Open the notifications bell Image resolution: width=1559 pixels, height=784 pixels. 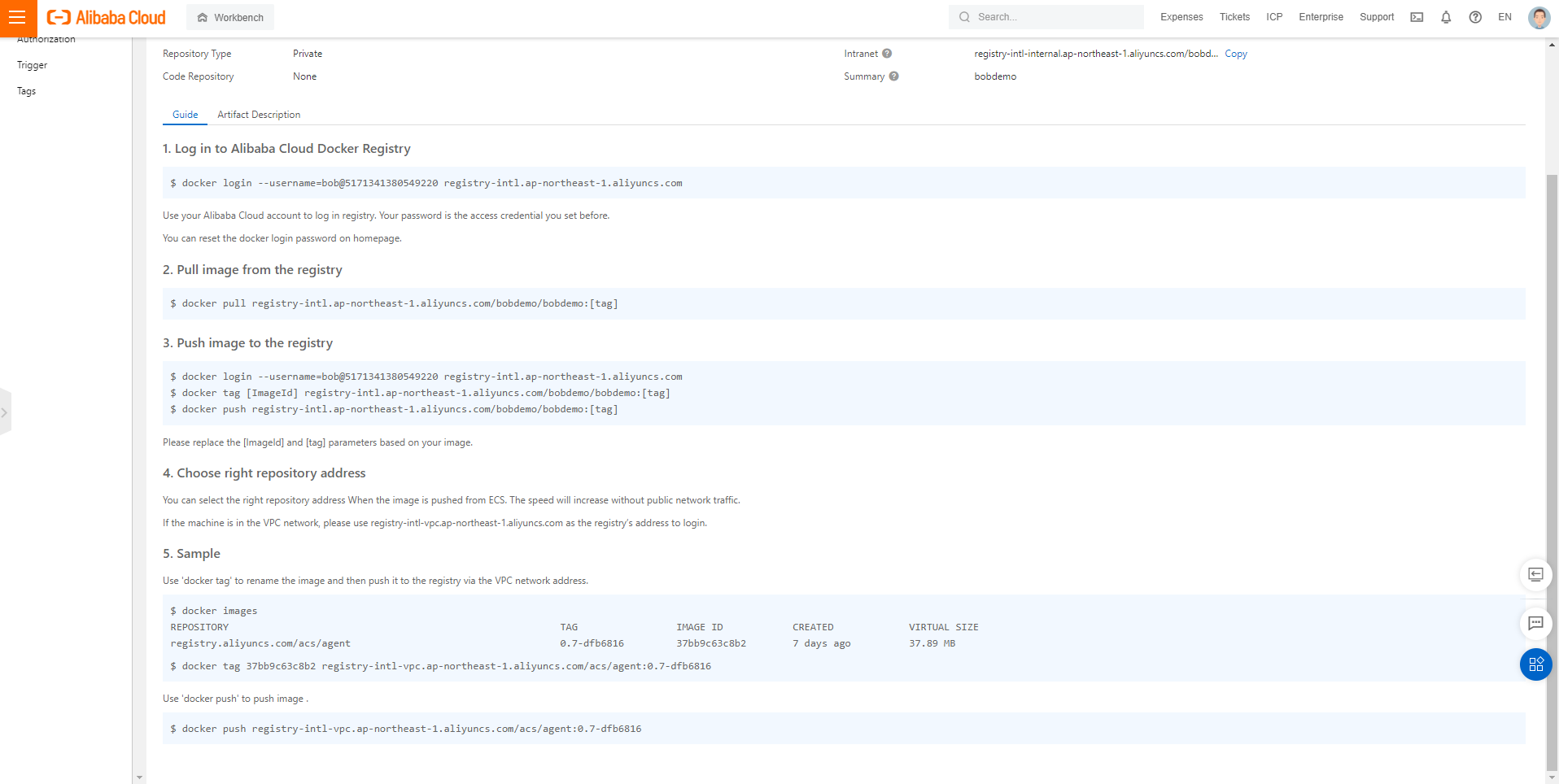pyautogui.click(x=1446, y=17)
